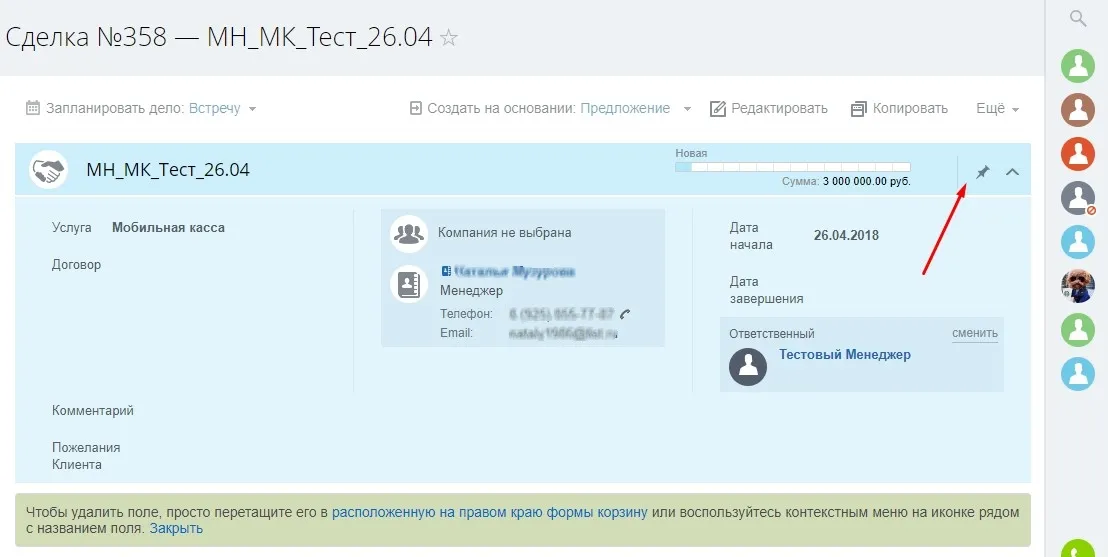The width and height of the screenshot is (1108, 557).
Task: Click the phone call icon next to number
Action: (x=625, y=314)
